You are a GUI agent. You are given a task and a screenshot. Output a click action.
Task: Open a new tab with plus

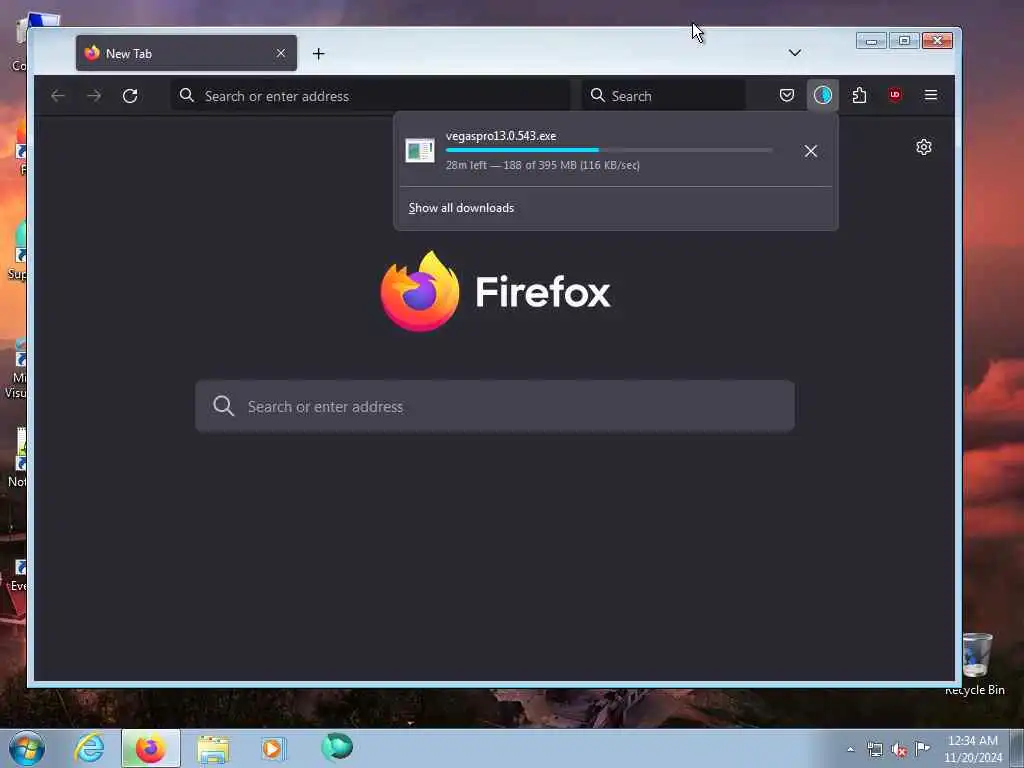(x=319, y=54)
